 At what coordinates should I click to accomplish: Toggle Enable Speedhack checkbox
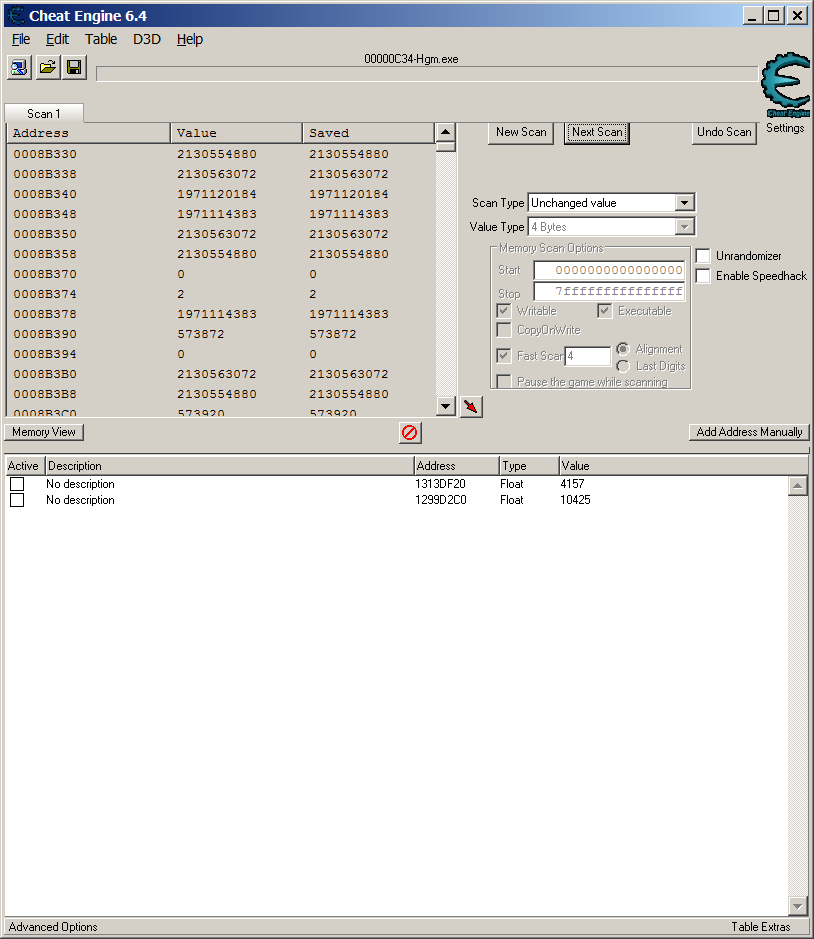click(703, 276)
